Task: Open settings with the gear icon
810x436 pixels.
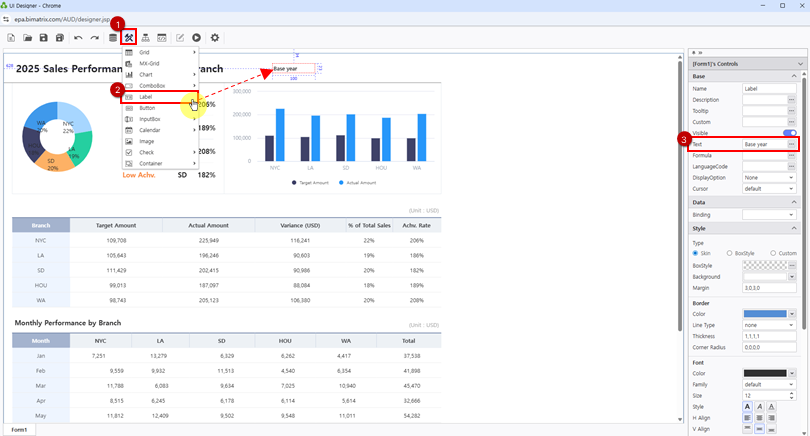Action: tap(215, 38)
